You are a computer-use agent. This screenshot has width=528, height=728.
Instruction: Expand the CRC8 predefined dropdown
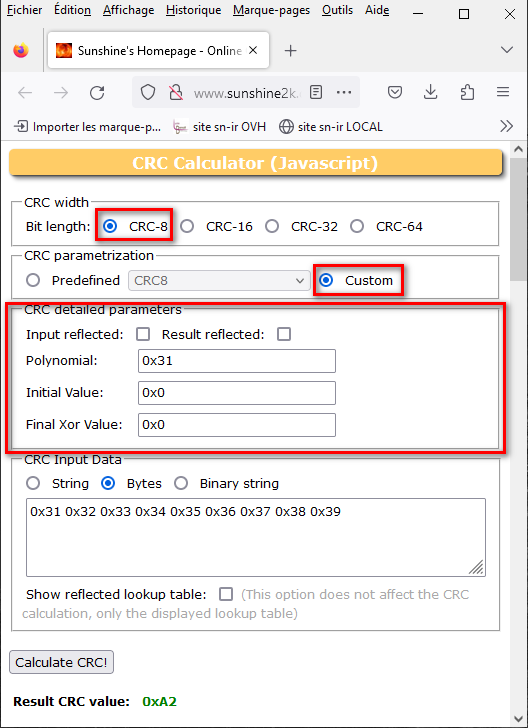click(x=219, y=280)
